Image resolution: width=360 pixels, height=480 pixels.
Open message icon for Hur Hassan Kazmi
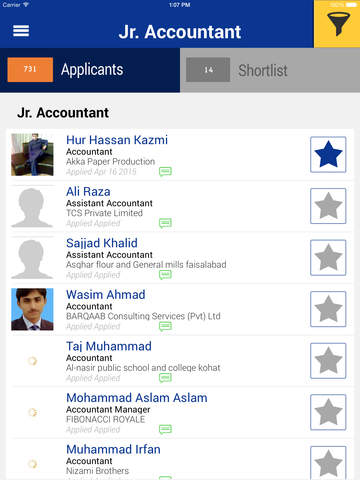pyautogui.click(x=165, y=172)
